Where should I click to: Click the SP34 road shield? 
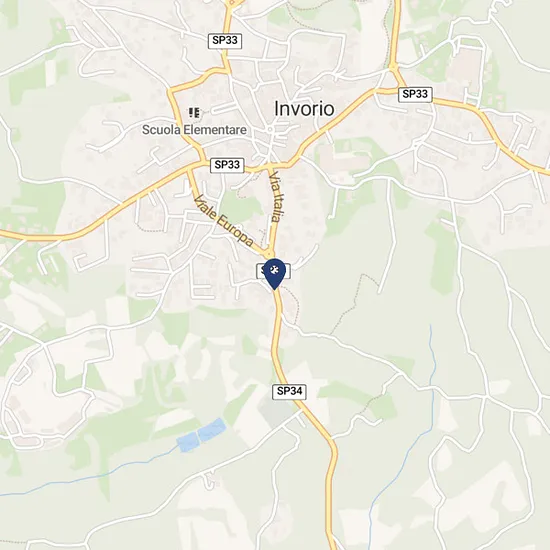pyautogui.click(x=289, y=391)
